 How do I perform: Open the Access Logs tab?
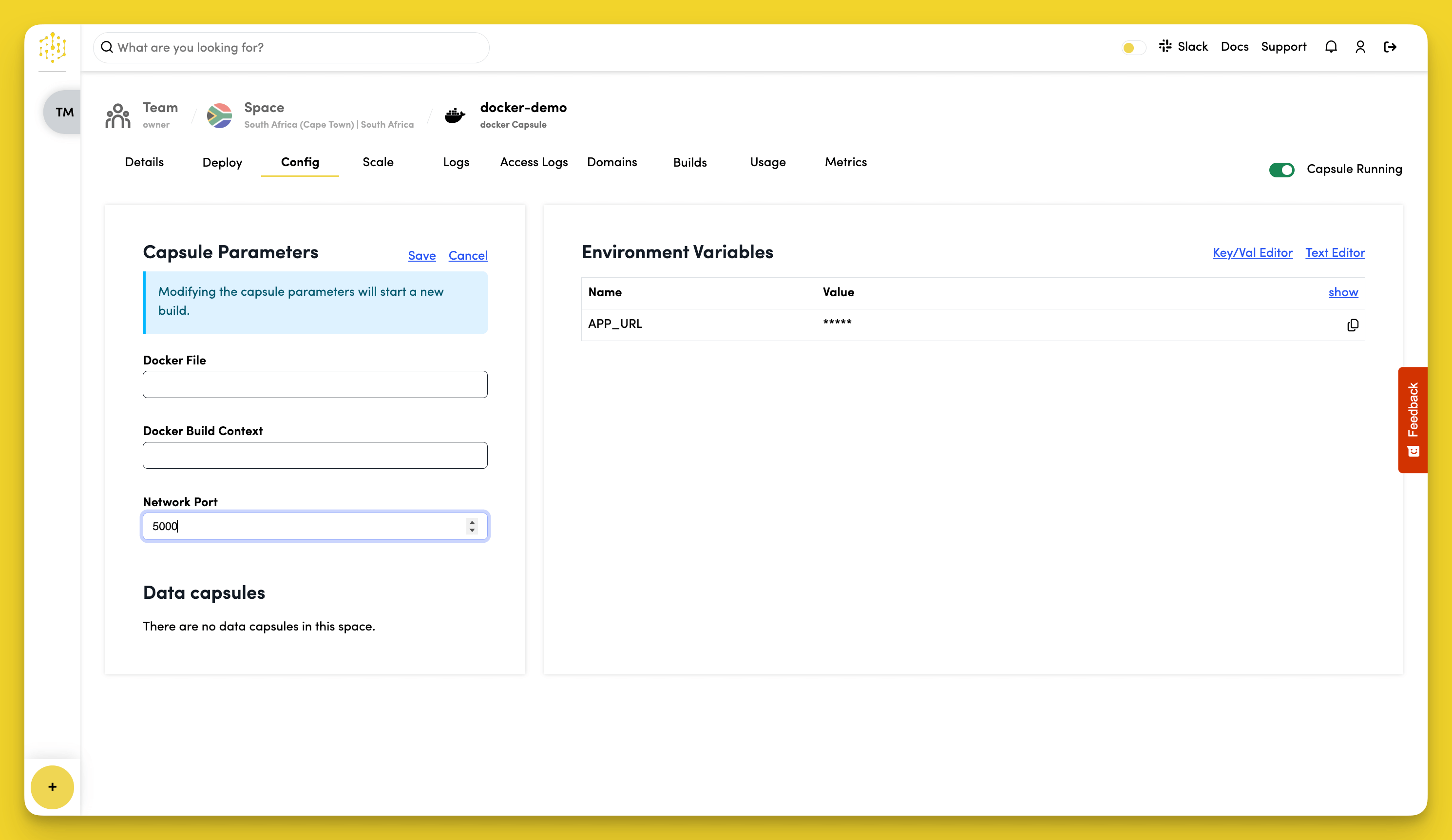(x=534, y=162)
